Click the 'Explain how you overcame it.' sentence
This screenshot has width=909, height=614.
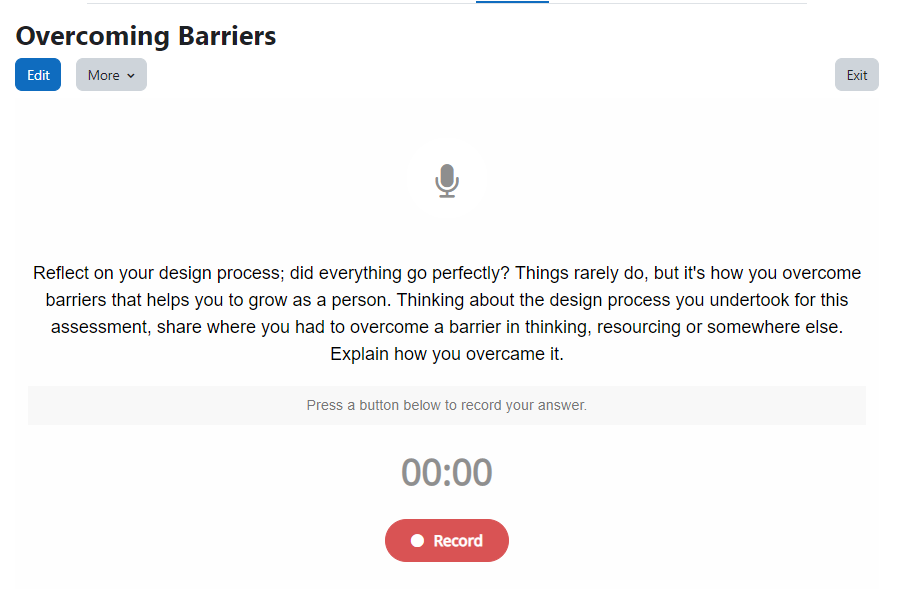447,354
